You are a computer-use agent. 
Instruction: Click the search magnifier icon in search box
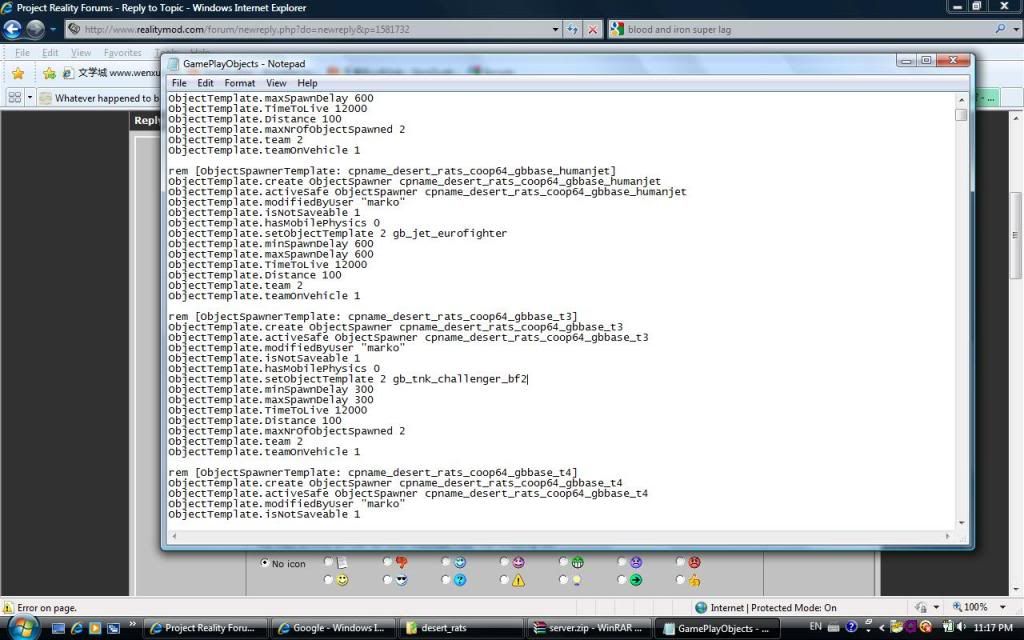click(1001, 30)
